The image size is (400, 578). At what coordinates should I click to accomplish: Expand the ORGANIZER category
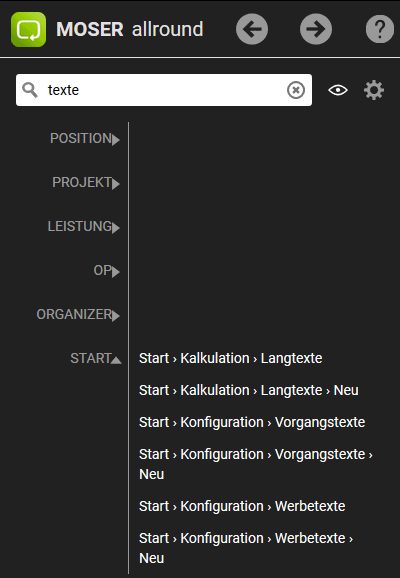click(78, 314)
